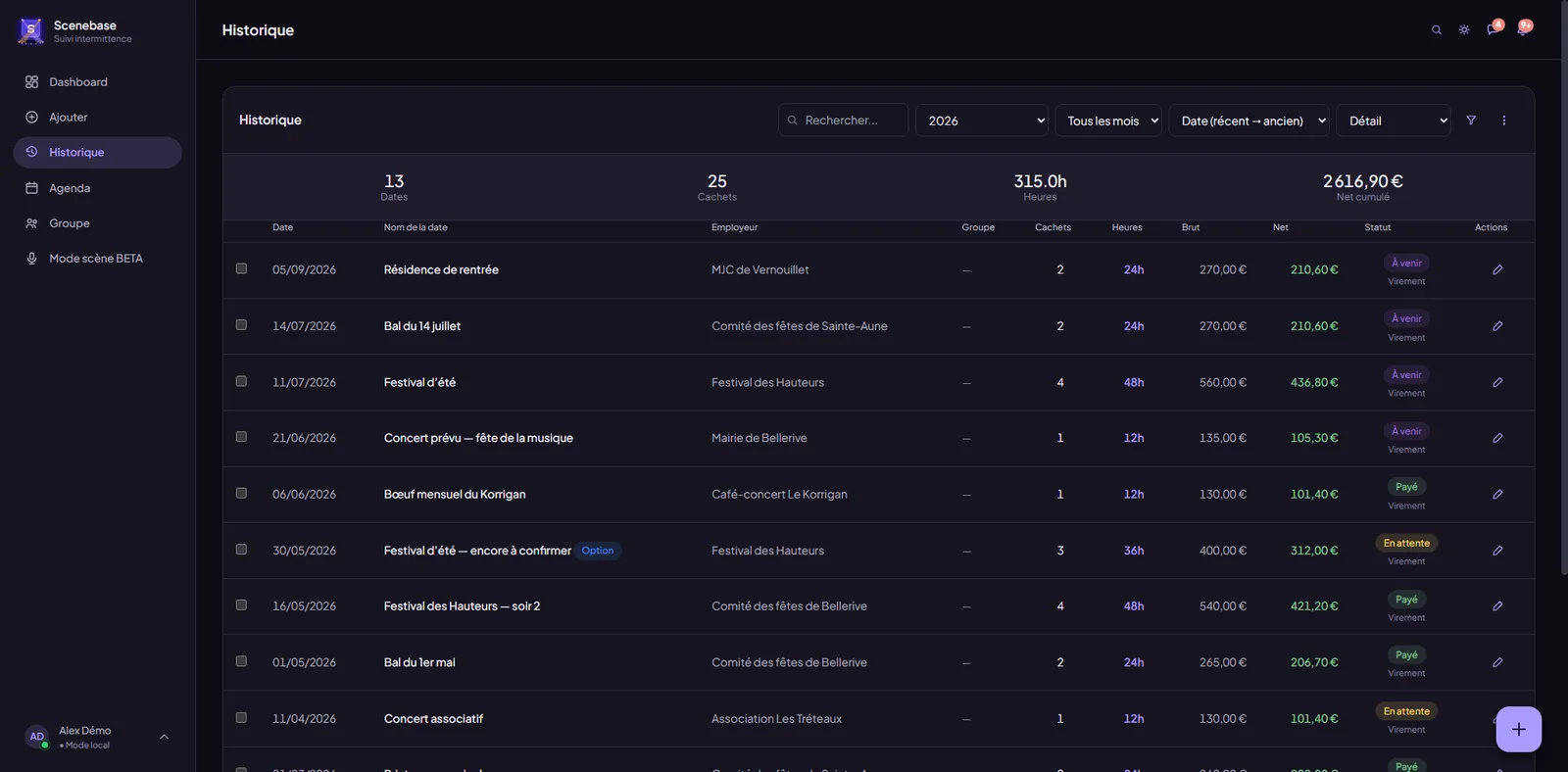This screenshot has width=1568, height=772.
Task: Tick the Bœuf mensuel du Korrigan checkbox
Action: (x=241, y=494)
